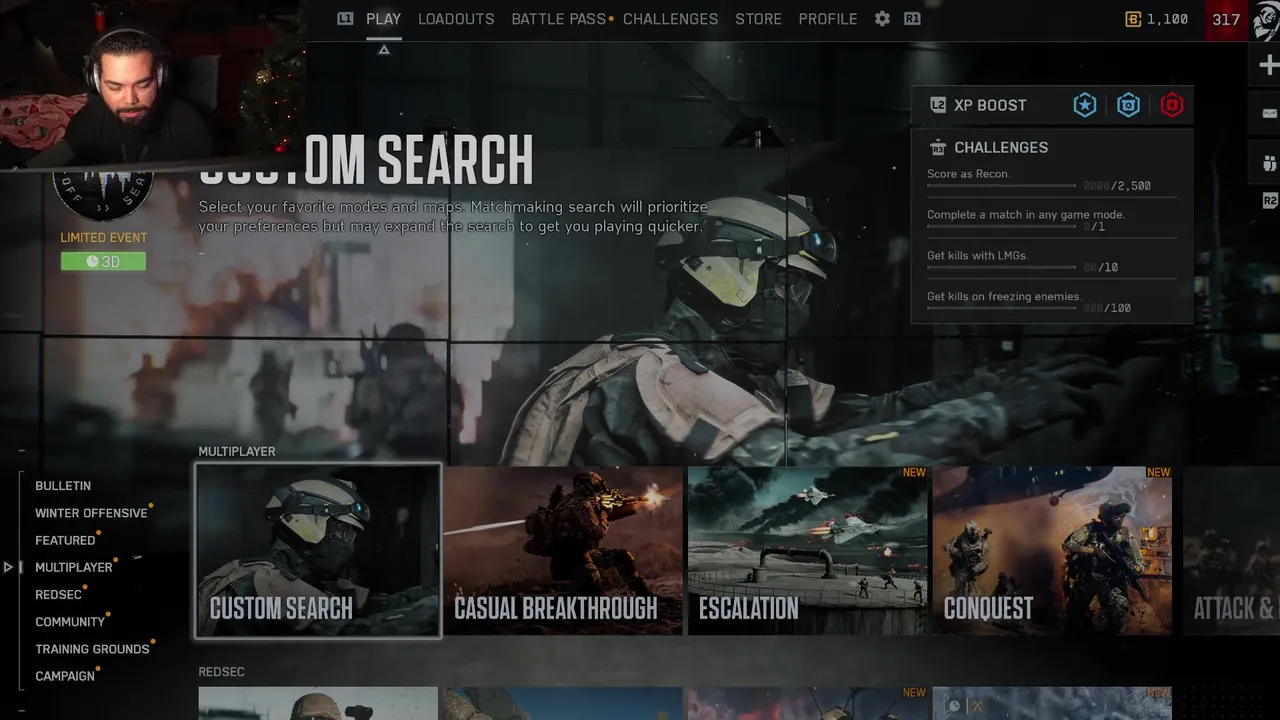Switch to the PLAY tab

click(x=383, y=19)
